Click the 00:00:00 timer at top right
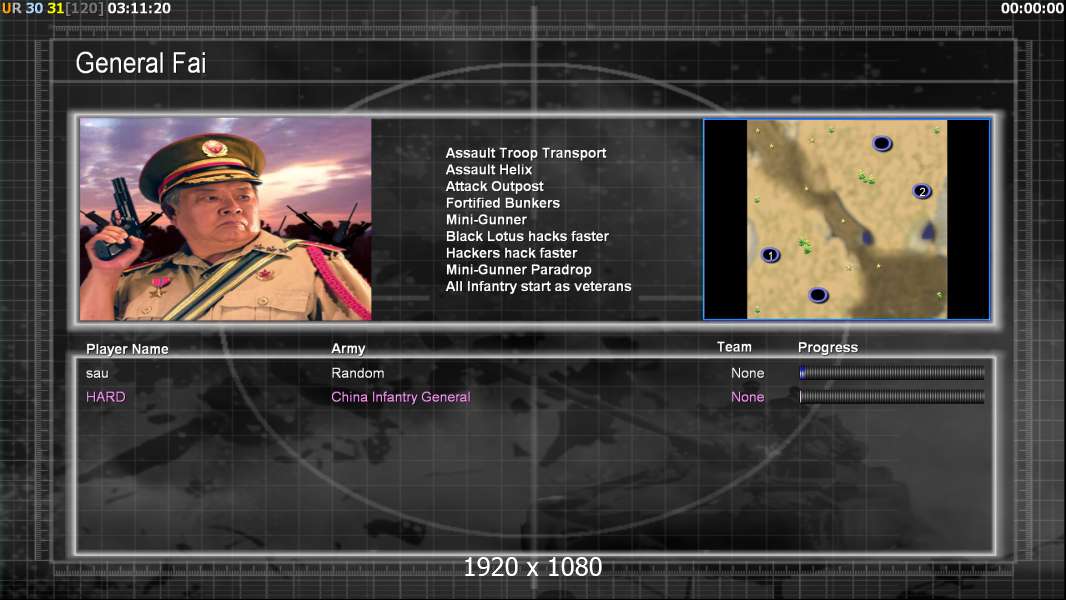Viewport: 1066px width, 600px height. click(x=1032, y=8)
